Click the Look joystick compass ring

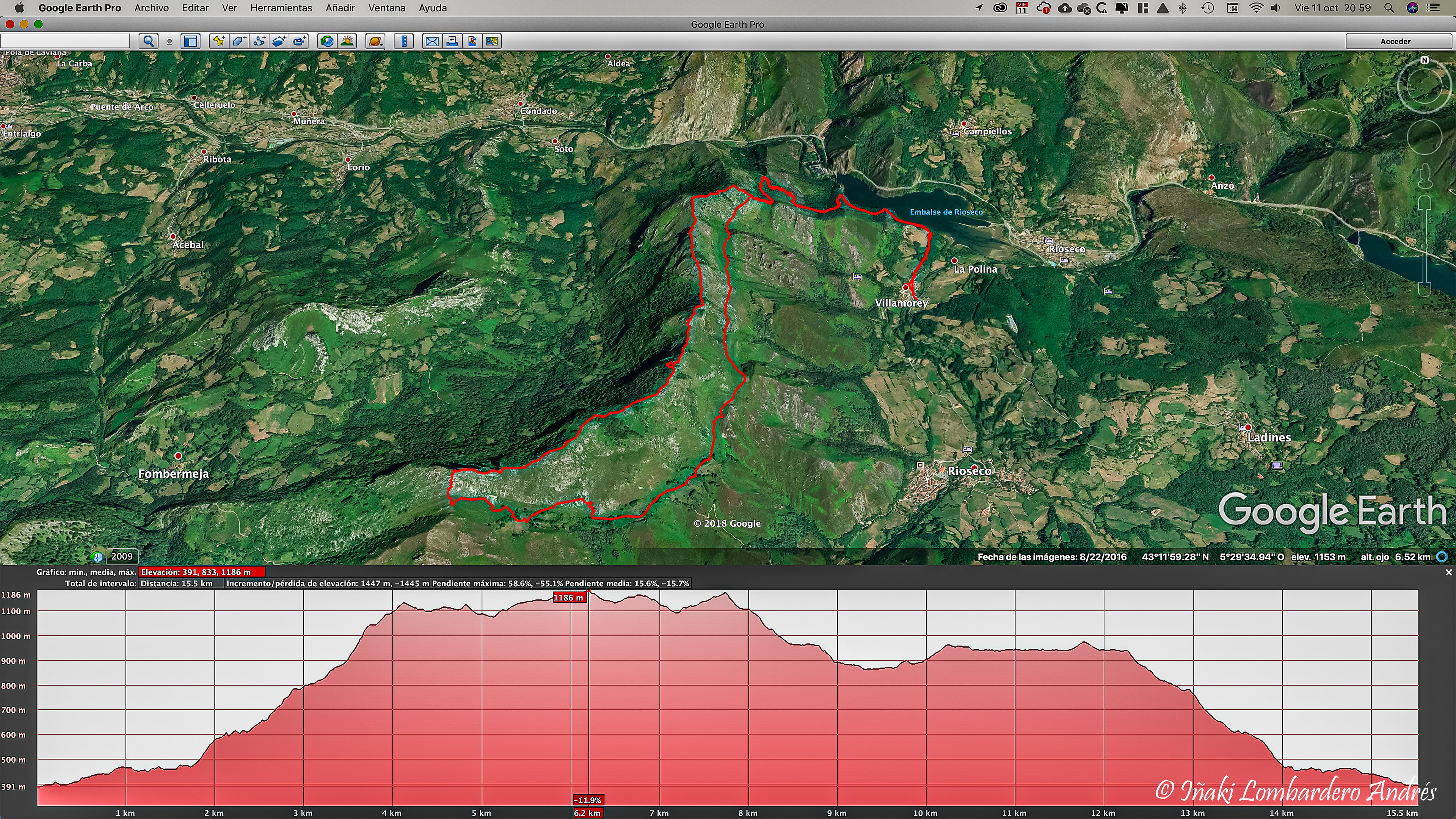(x=1425, y=85)
